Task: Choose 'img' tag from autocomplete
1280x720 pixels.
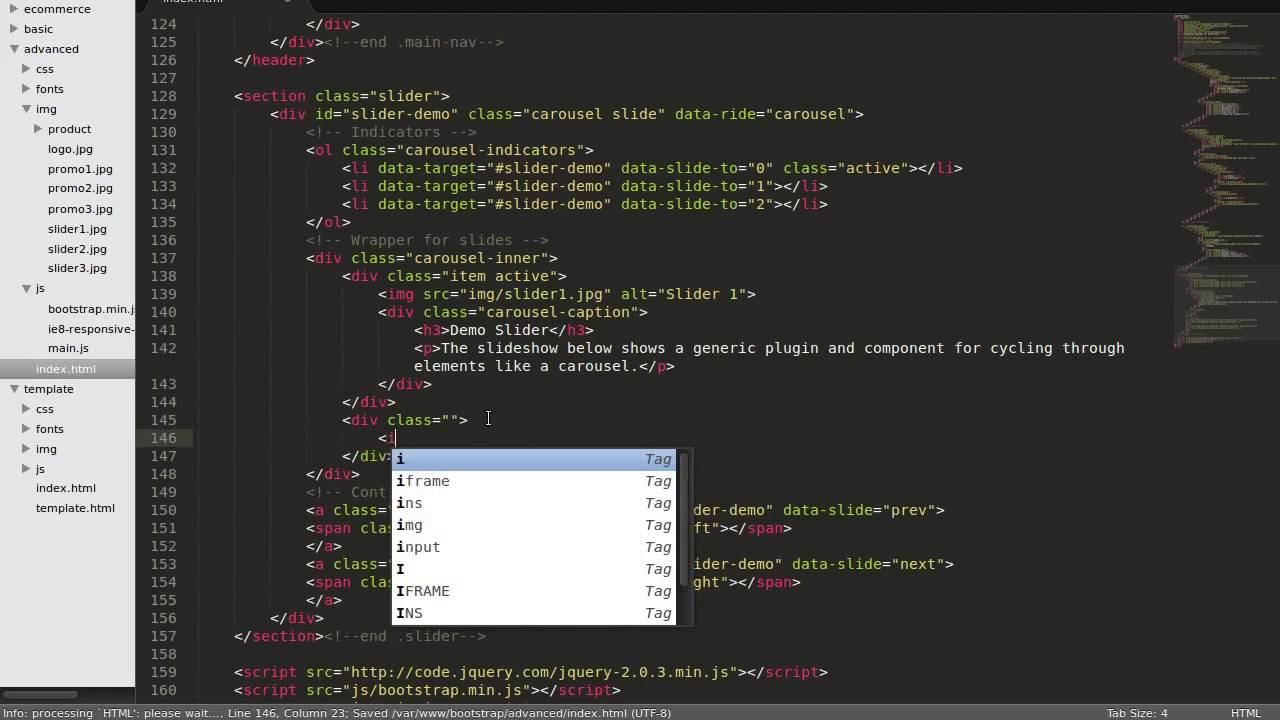Action: 534,525
